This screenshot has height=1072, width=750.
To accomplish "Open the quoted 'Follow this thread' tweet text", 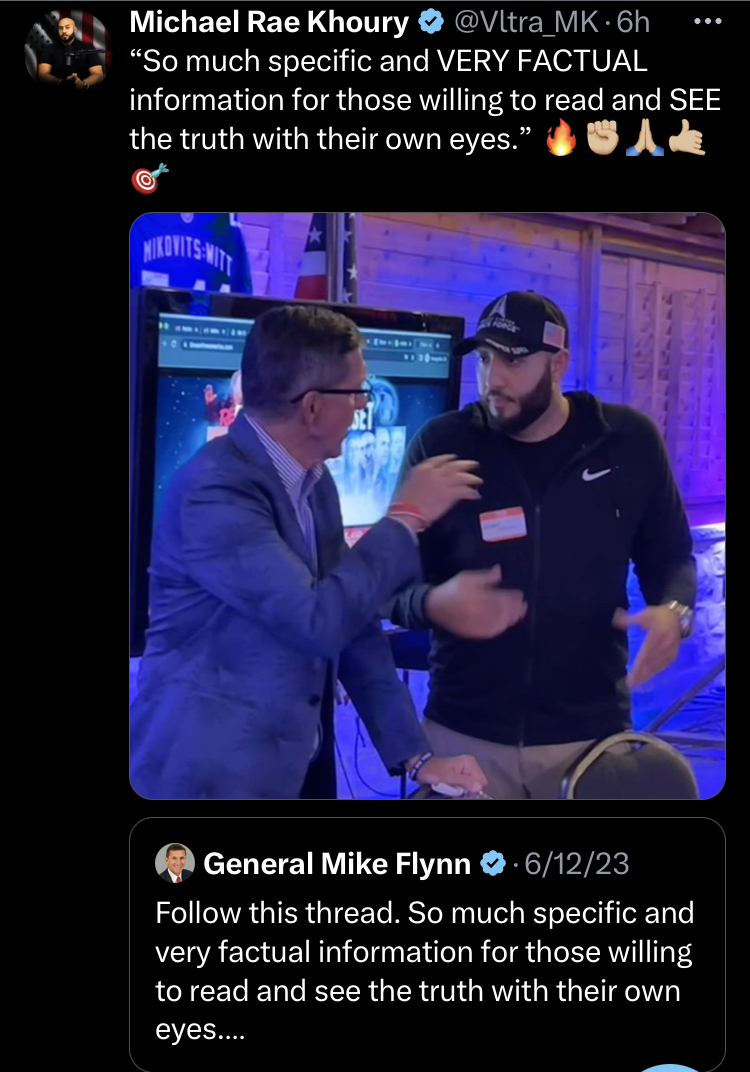I will tap(425, 971).
